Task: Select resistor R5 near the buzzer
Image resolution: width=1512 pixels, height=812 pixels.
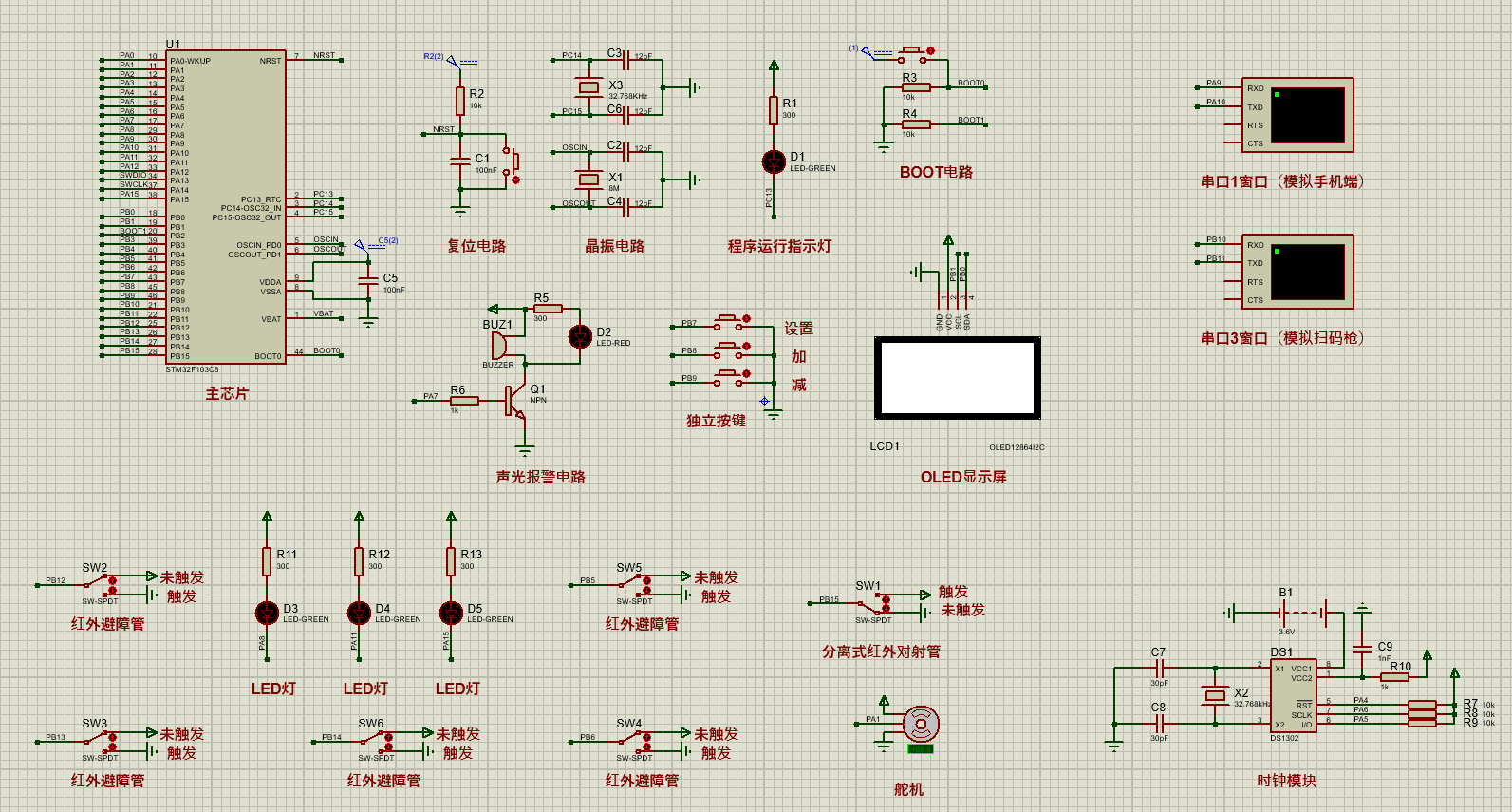Action: [x=548, y=309]
